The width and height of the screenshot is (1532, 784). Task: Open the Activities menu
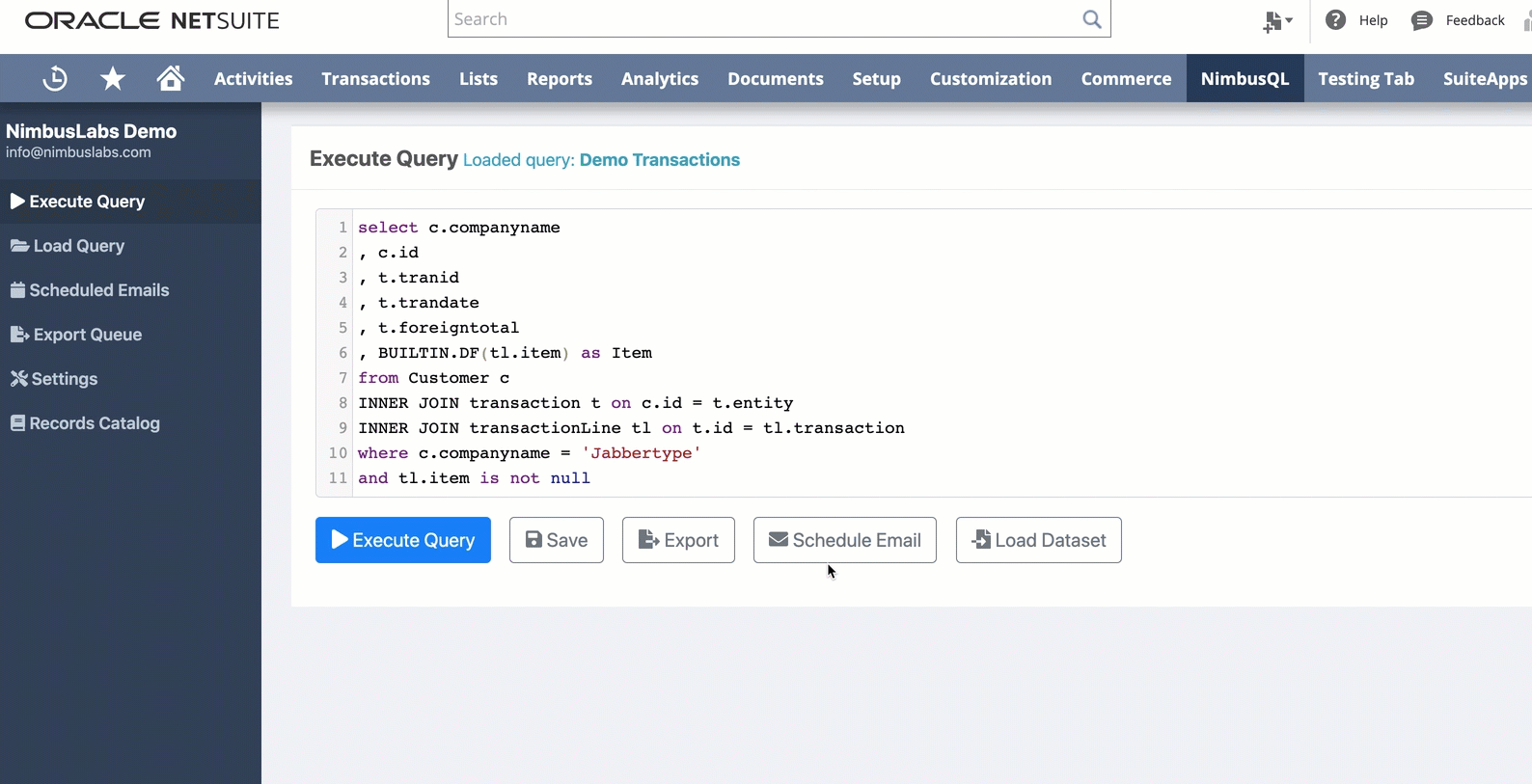click(x=254, y=79)
